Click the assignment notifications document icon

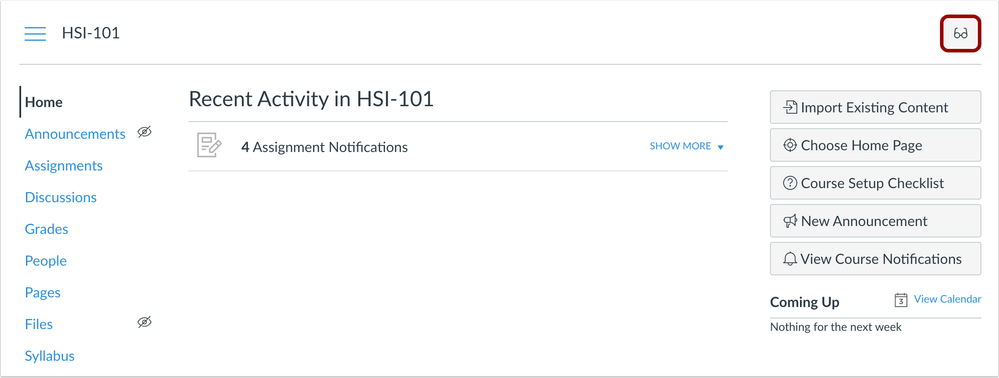click(209, 146)
